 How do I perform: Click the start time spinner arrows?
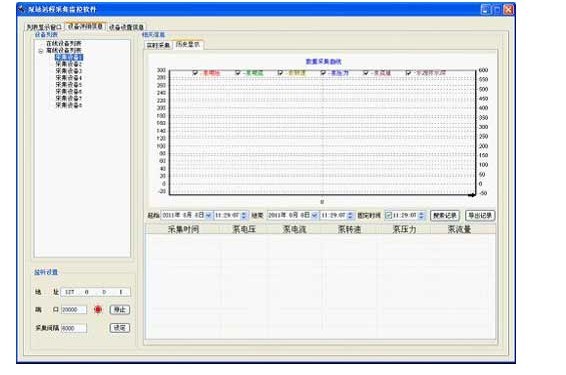[244, 215]
